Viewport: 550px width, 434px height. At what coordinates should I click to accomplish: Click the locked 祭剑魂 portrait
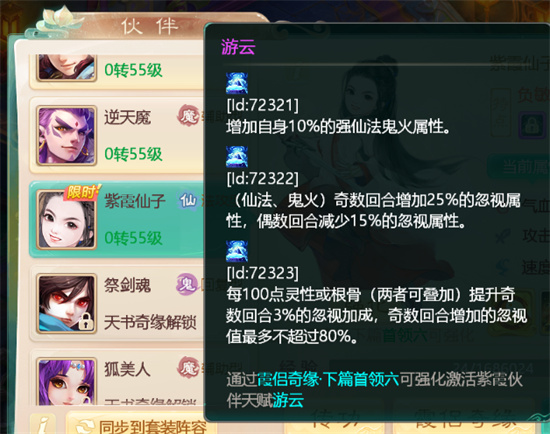(66, 303)
